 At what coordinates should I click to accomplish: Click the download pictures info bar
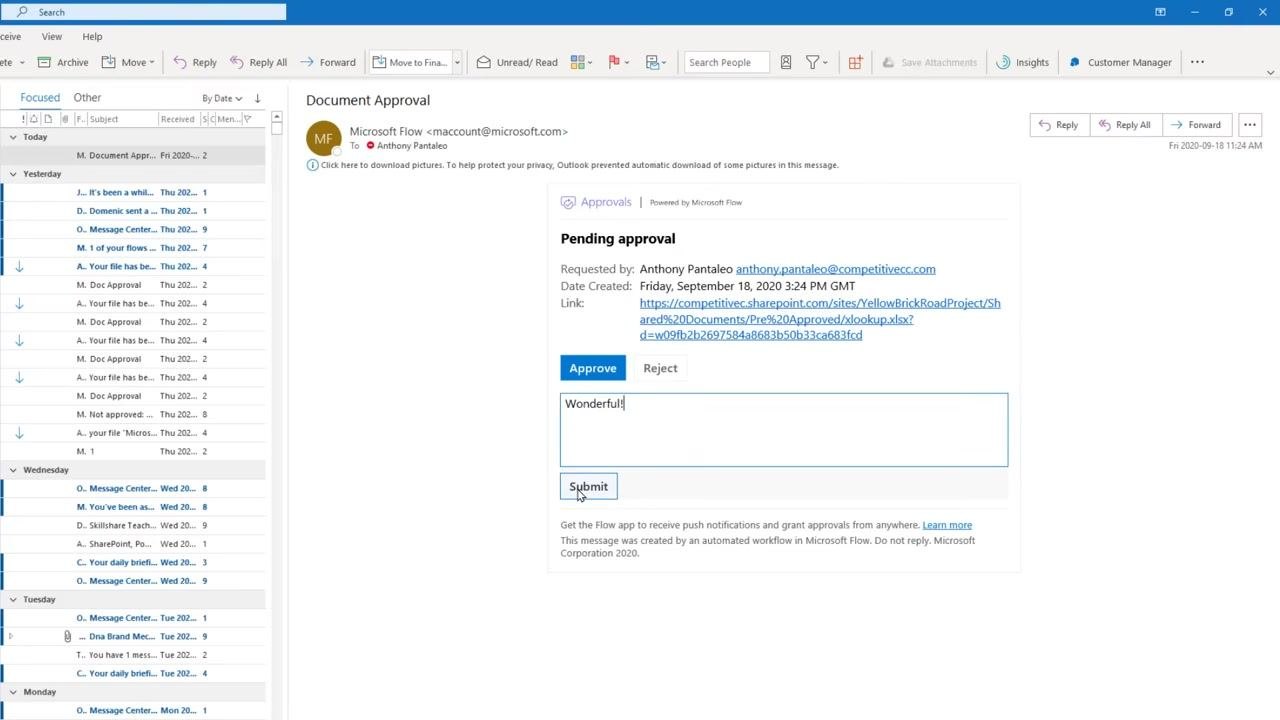573,165
